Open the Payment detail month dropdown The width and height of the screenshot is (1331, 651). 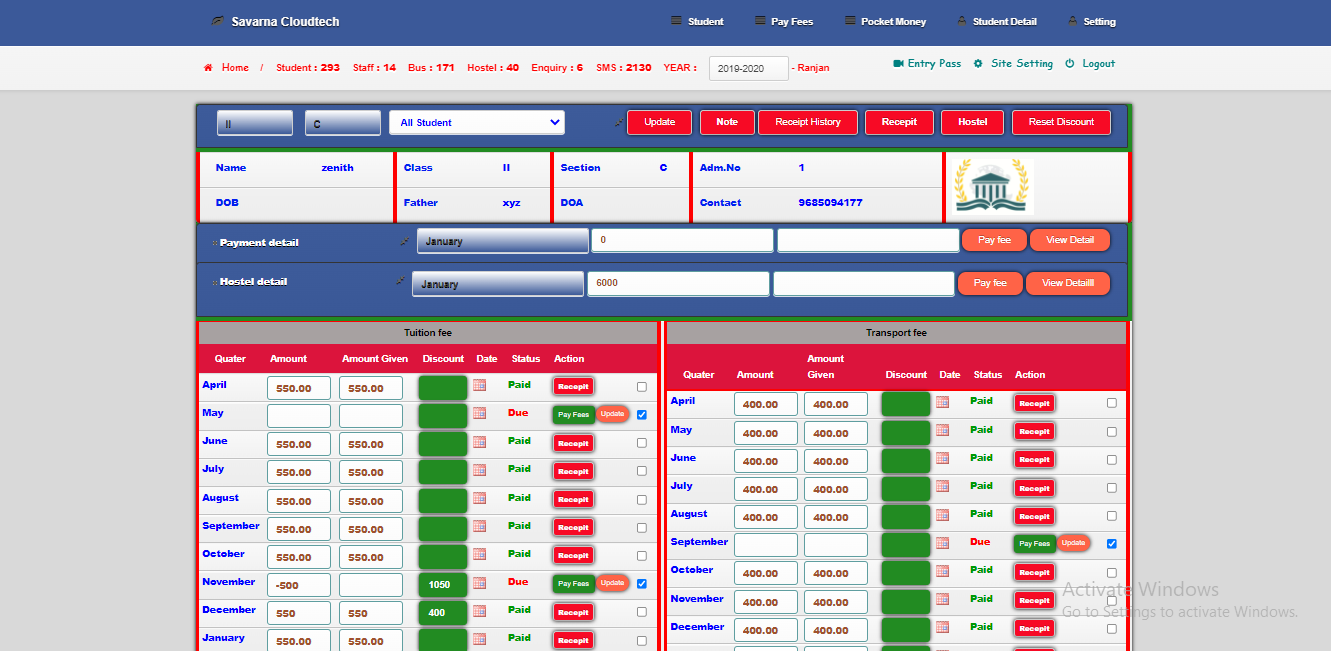(502, 241)
